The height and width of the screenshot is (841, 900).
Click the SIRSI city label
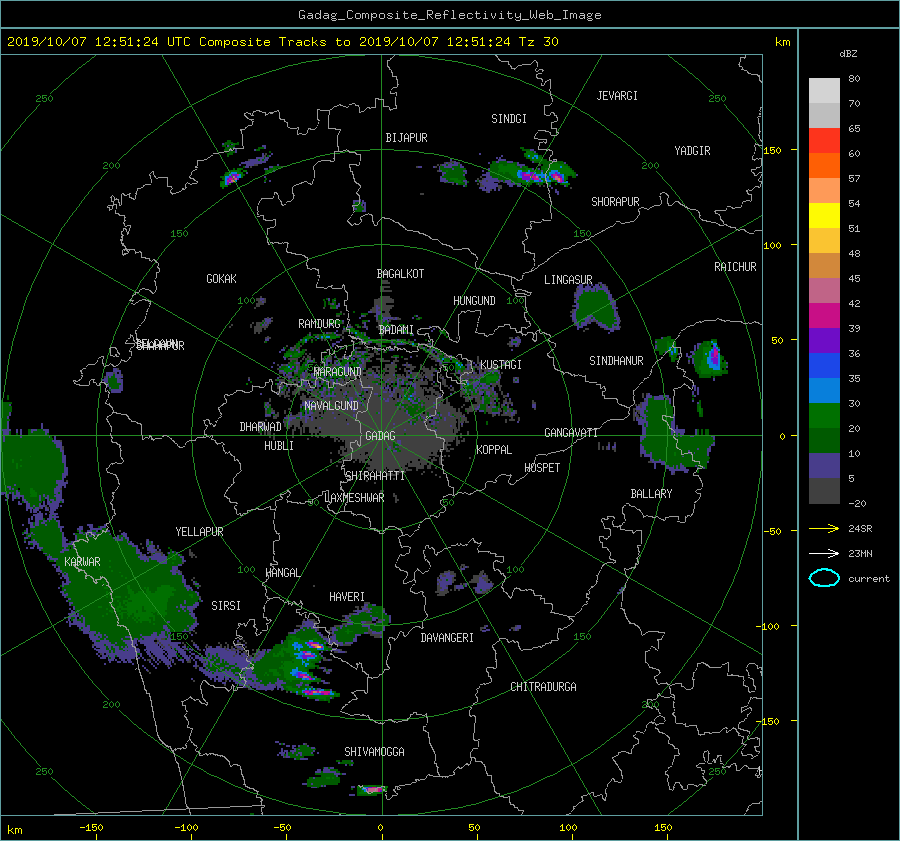tap(226, 606)
